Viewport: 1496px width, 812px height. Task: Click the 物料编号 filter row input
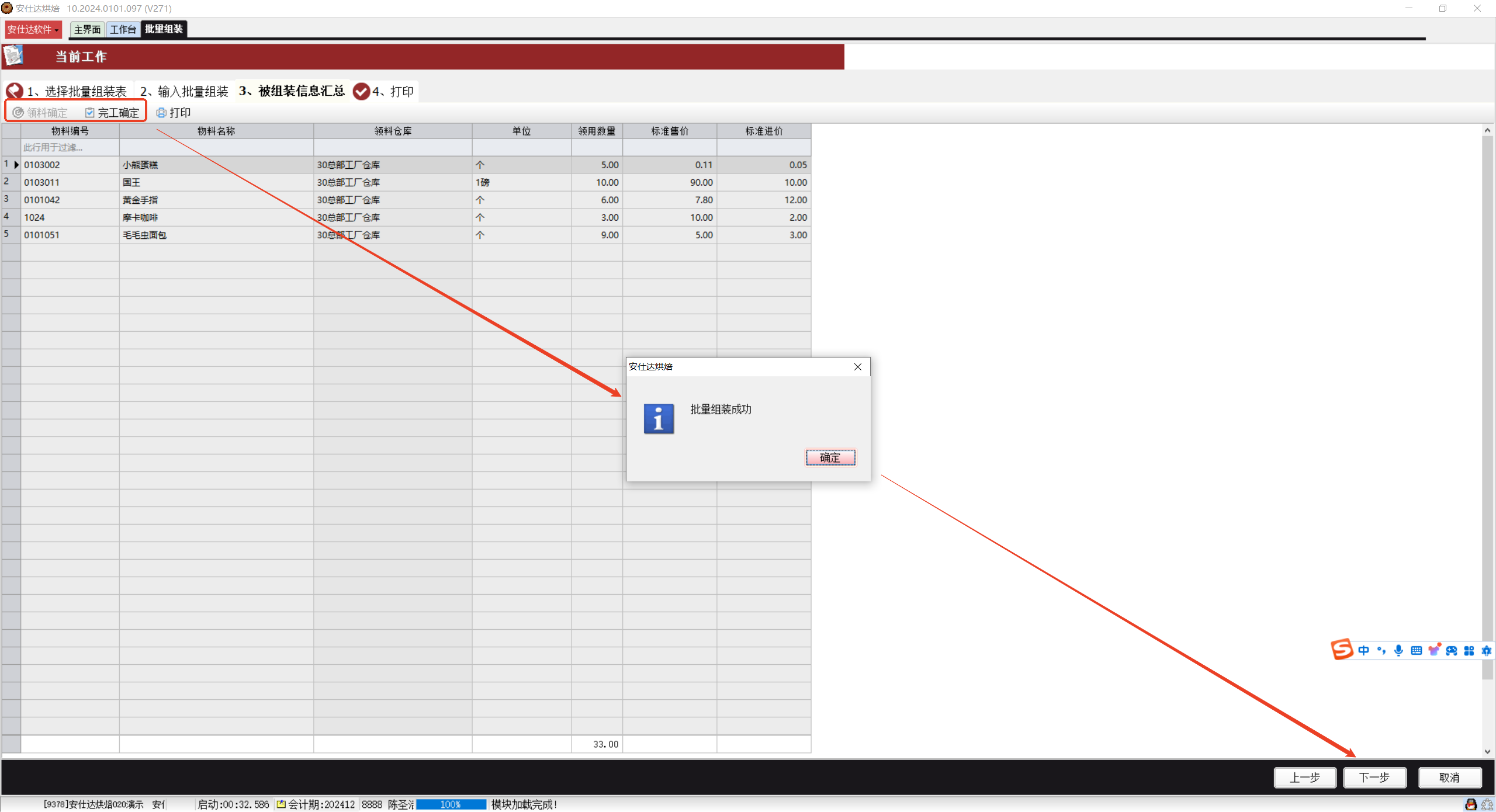tap(70, 148)
